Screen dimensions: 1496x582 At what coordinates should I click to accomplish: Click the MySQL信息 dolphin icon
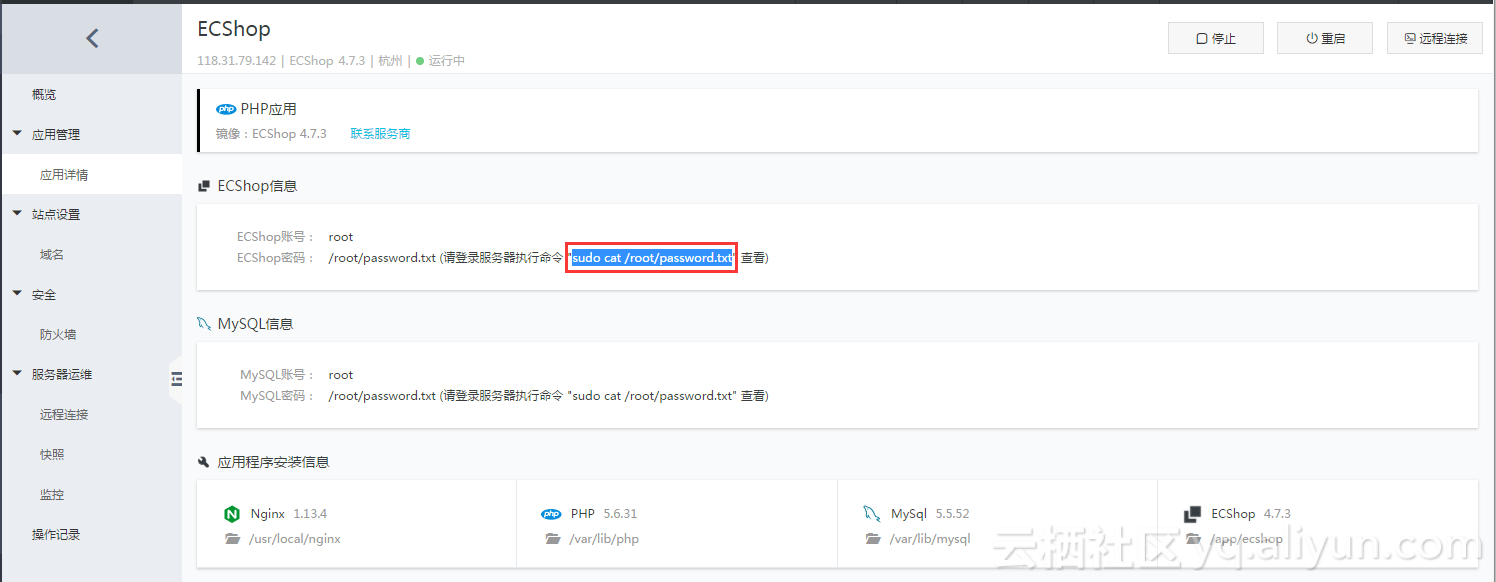(x=204, y=324)
